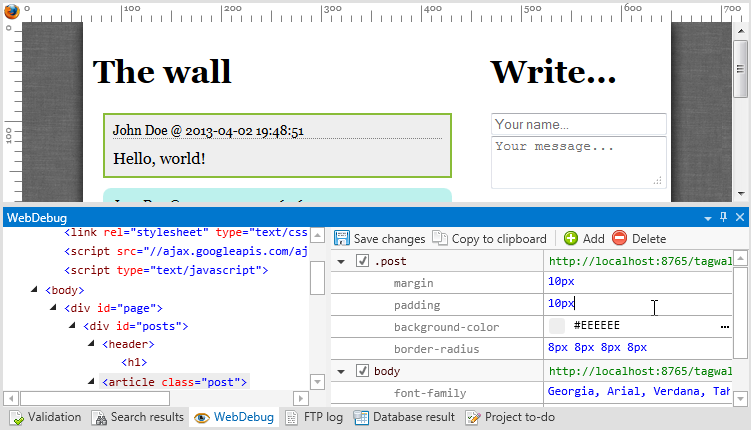Viewport: 751px width, 430px height.
Task: Click the DOM tree scroll right arrow
Action: [x=300, y=398]
